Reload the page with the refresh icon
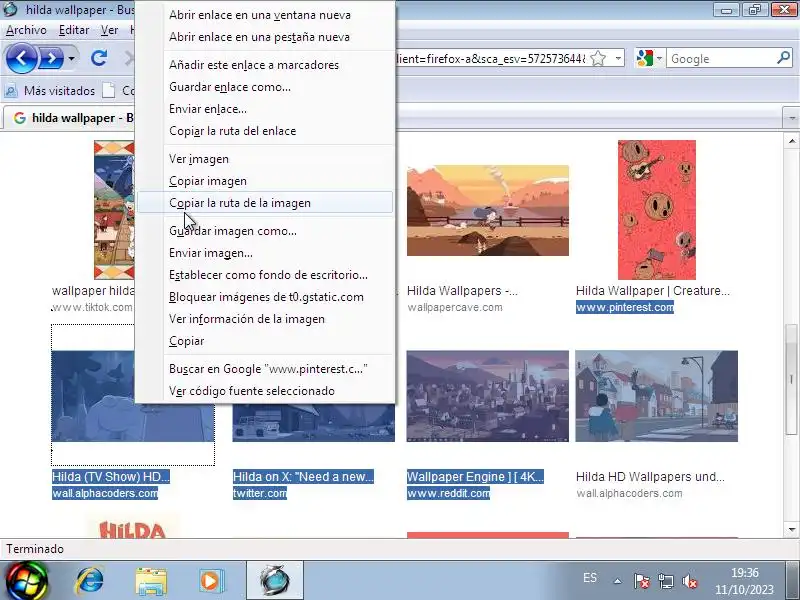 click(99, 58)
